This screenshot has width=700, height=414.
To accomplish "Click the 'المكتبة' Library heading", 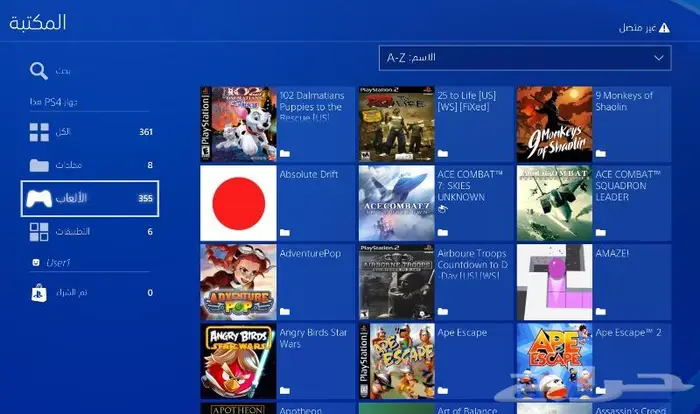I will 38,22.
